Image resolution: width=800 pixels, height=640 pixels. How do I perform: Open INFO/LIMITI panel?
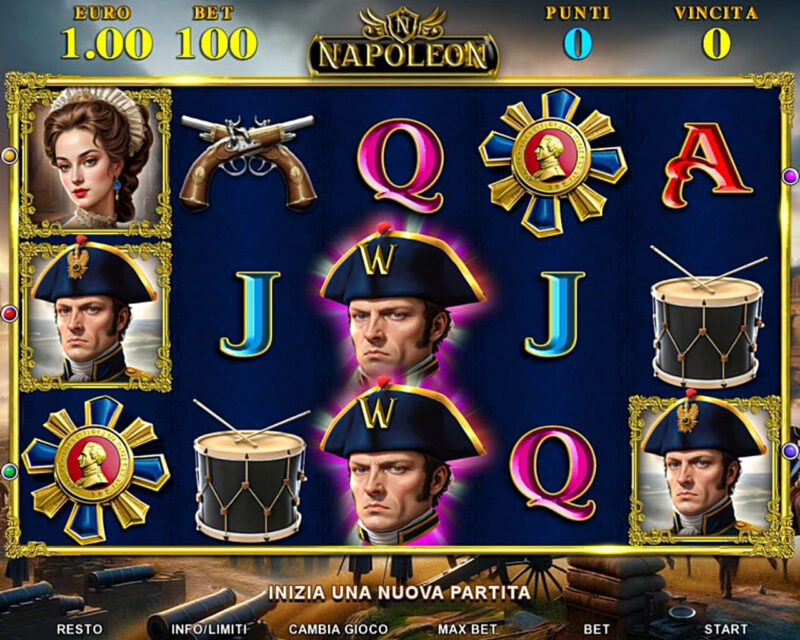pyautogui.click(x=209, y=629)
